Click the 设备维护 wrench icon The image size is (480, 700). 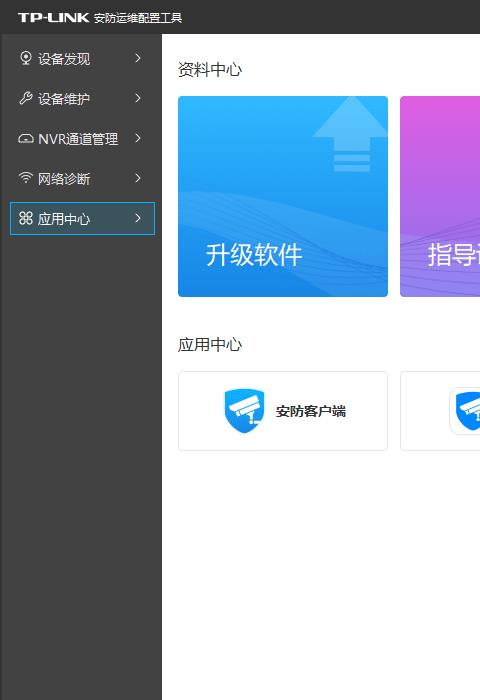tap(26, 98)
